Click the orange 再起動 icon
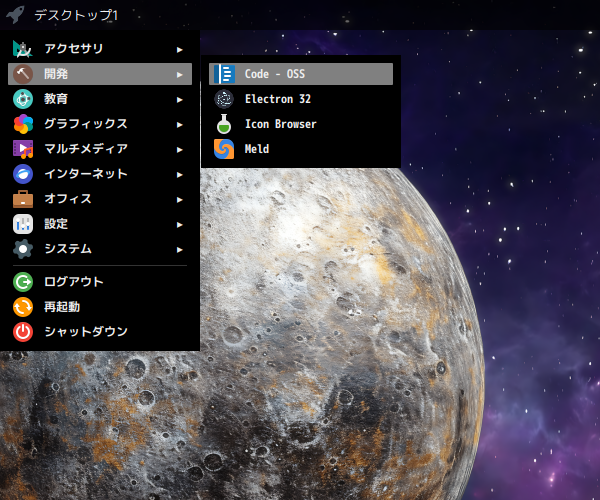Image resolution: width=600 pixels, height=500 pixels. 23,307
